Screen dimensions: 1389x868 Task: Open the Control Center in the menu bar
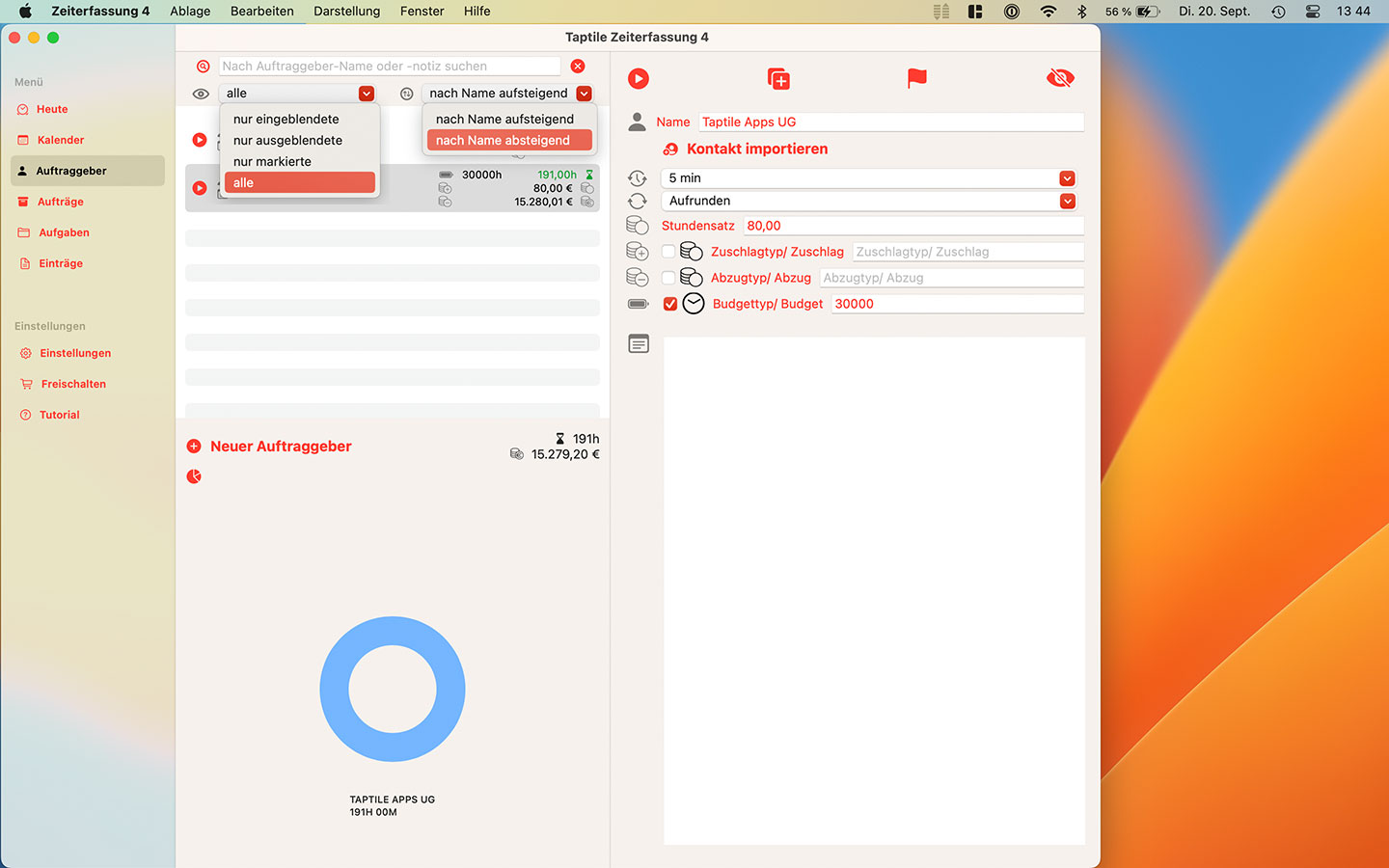tap(1313, 12)
